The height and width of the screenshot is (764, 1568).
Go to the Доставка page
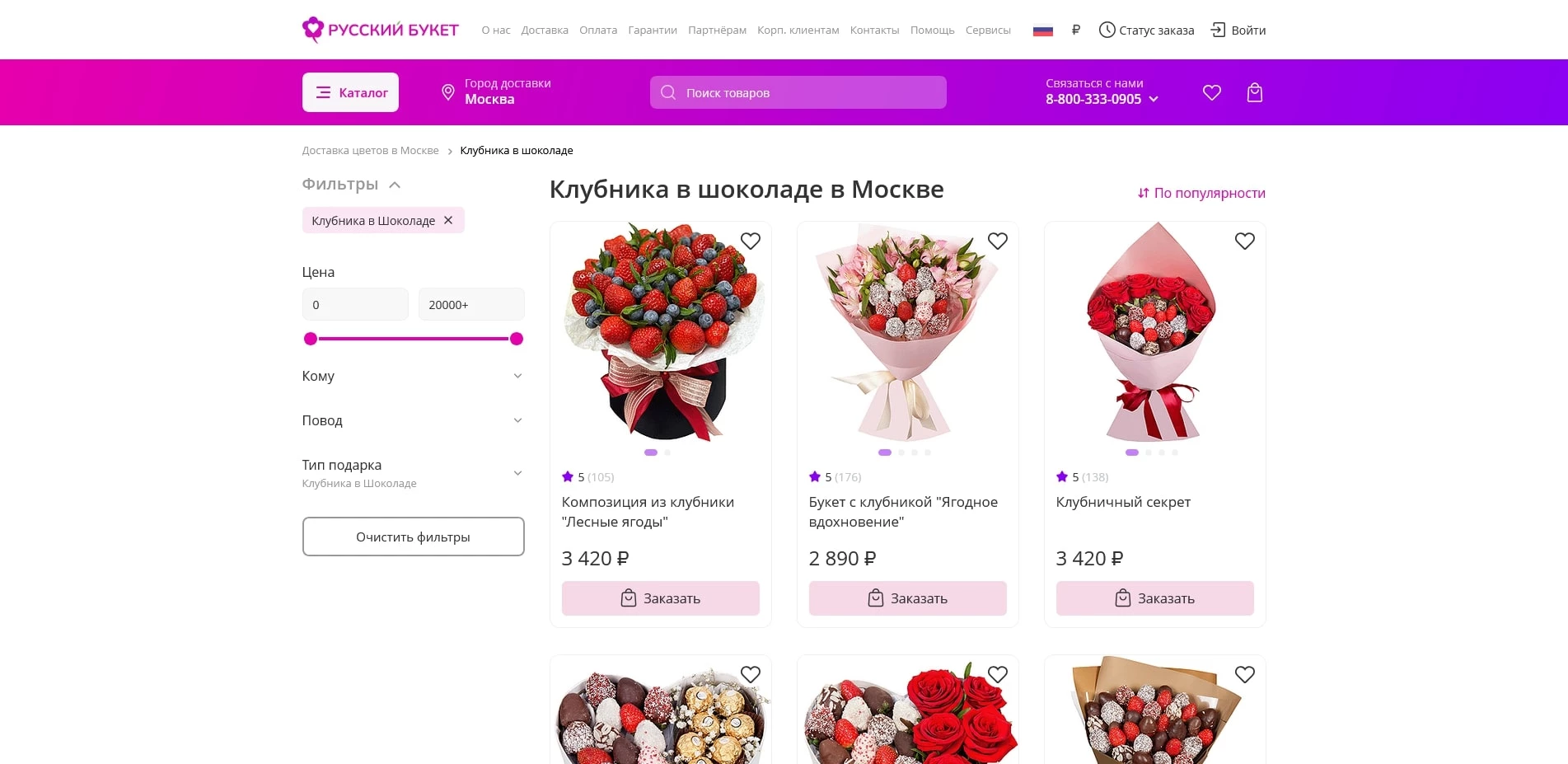click(545, 30)
